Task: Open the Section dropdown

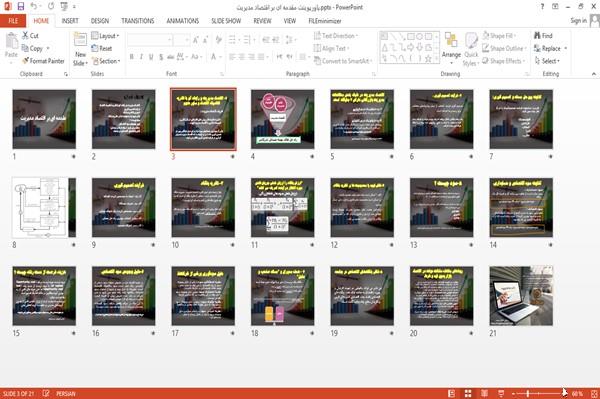Action: (x=106, y=61)
